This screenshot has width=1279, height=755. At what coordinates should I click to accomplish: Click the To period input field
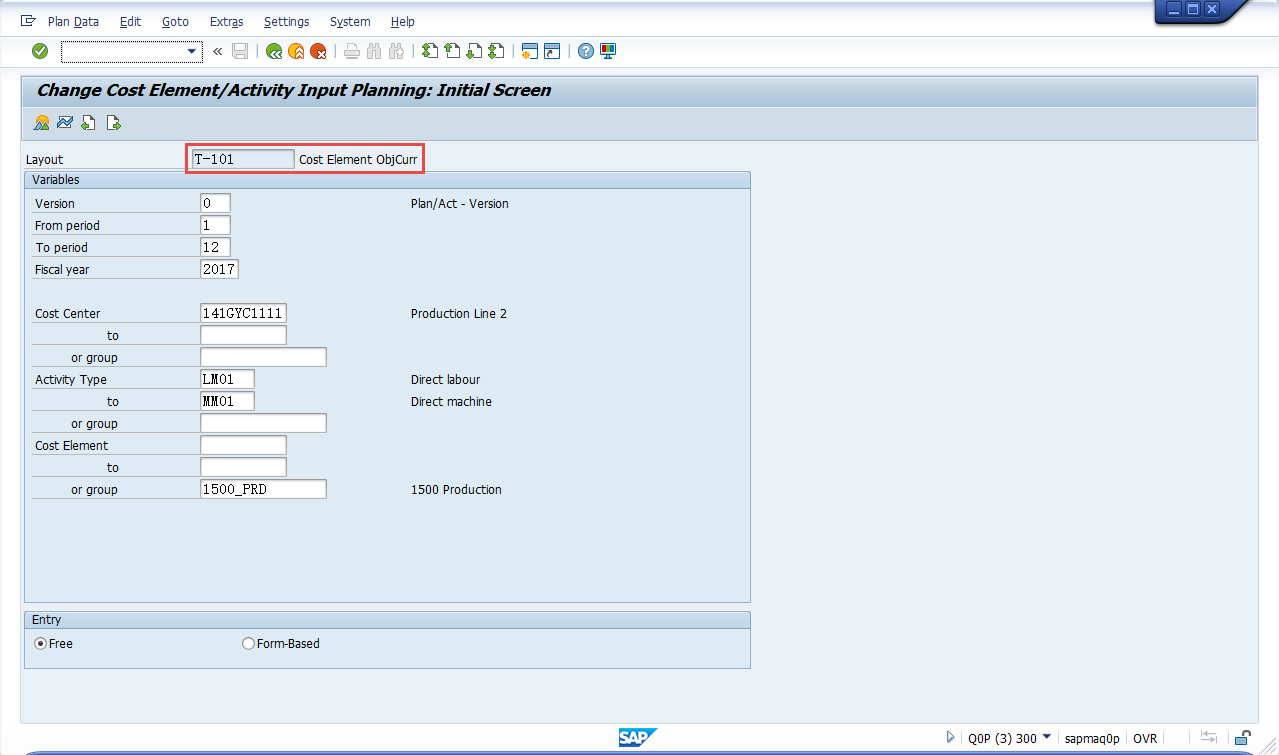click(215, 247)
